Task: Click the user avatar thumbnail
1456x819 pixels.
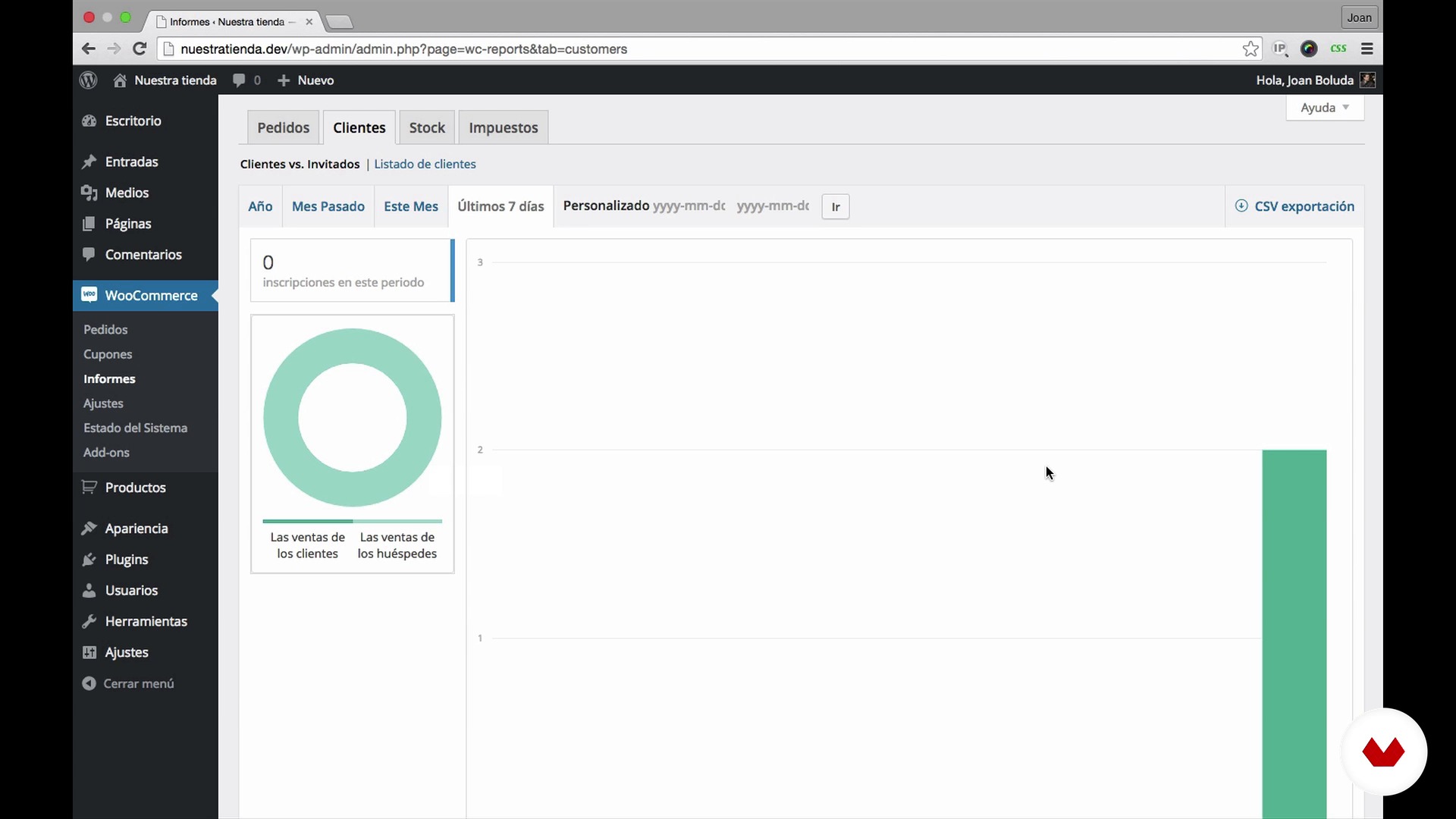Action: click(1367, 80)
